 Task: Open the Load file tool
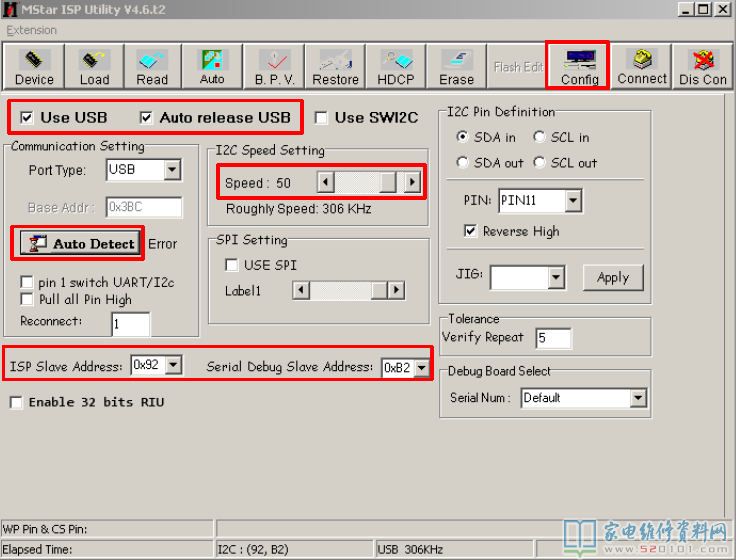(94, 67)
